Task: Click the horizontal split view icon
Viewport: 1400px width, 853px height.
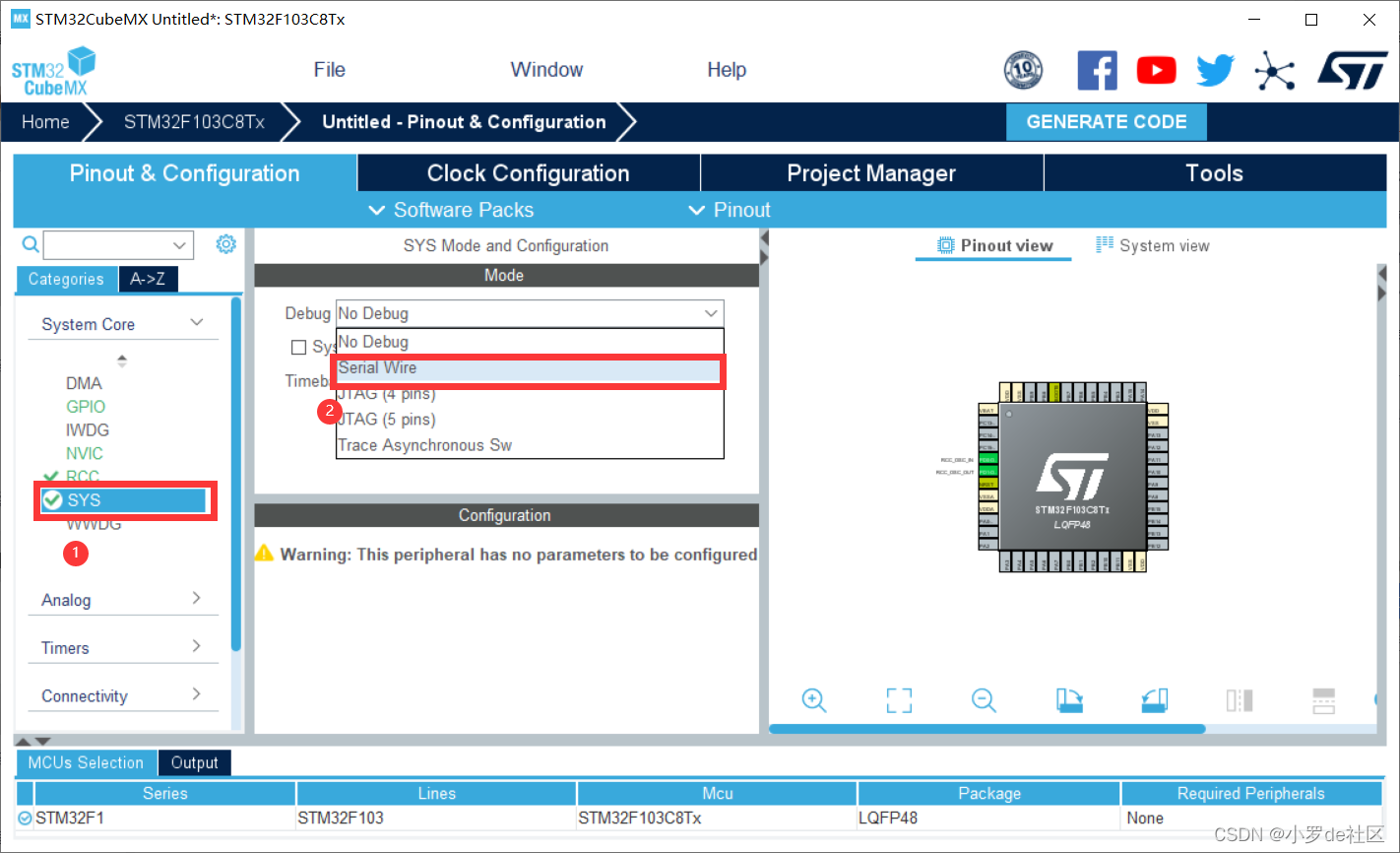Action: click(1324, 700)
